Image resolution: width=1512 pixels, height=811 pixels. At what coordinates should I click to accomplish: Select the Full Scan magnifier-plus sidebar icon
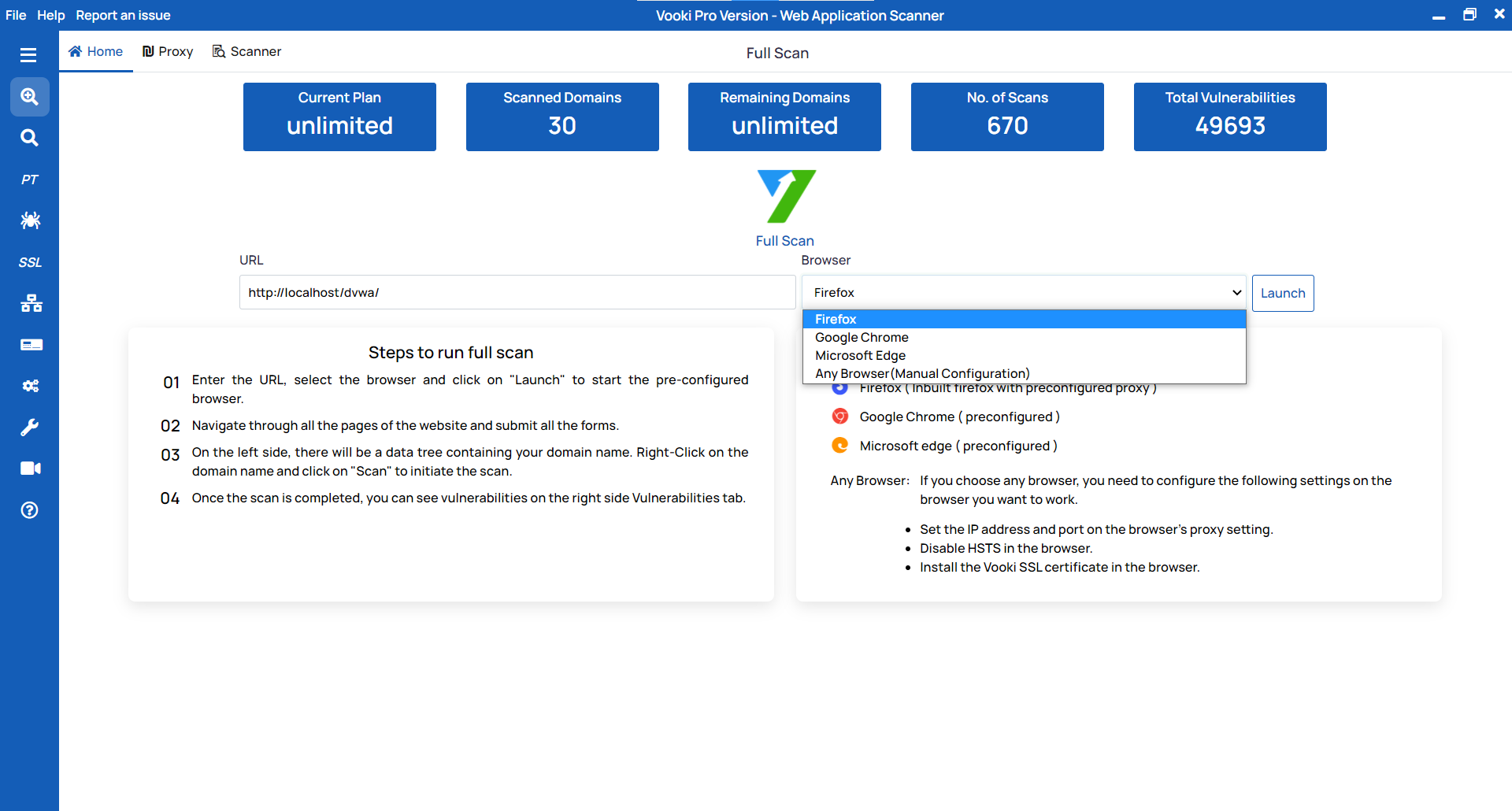[x=29, y=97]
